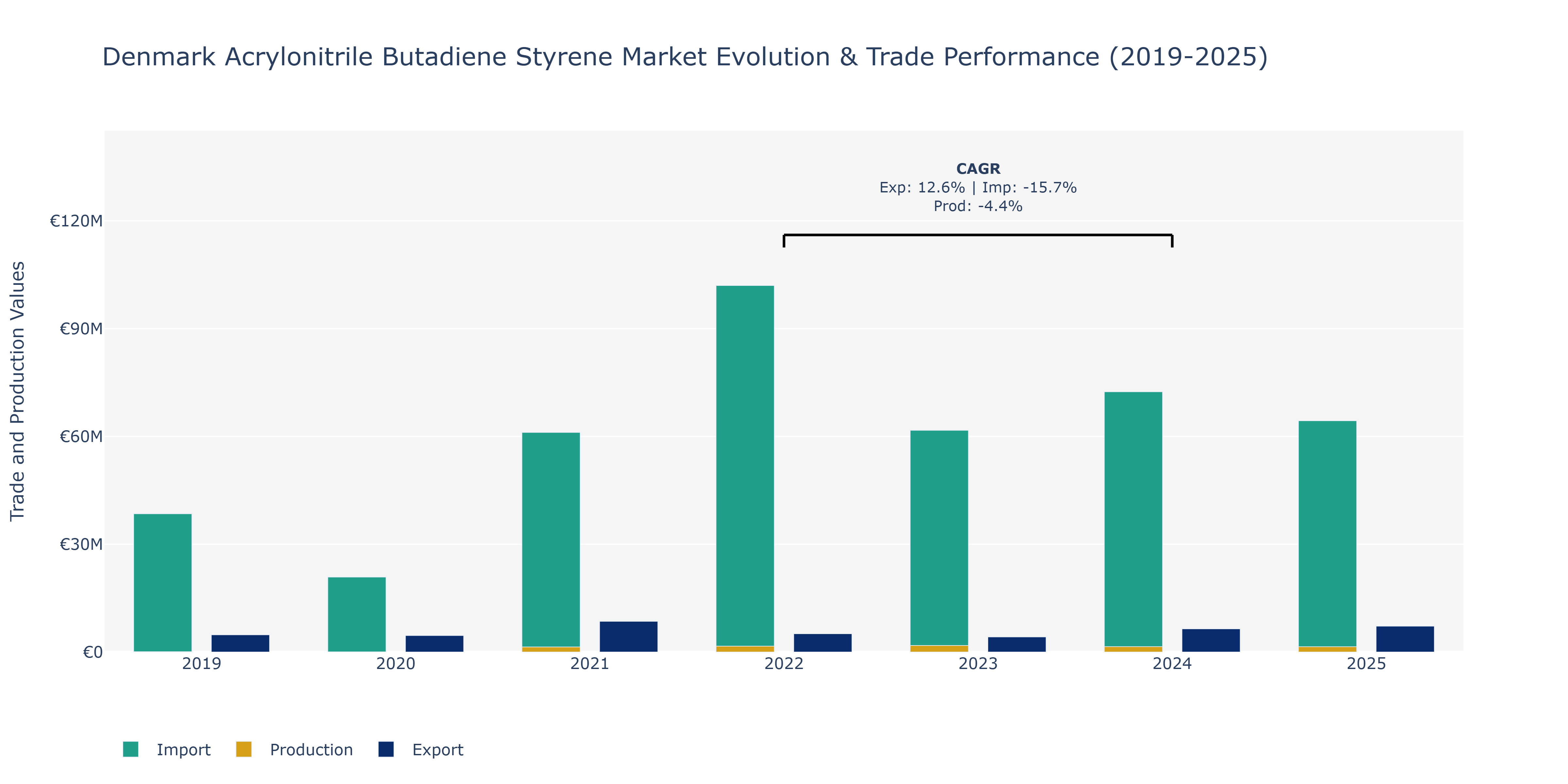Screen dimensions: 1568x784
Task: Click the €0 y-axis tick label
Action: 92,653
